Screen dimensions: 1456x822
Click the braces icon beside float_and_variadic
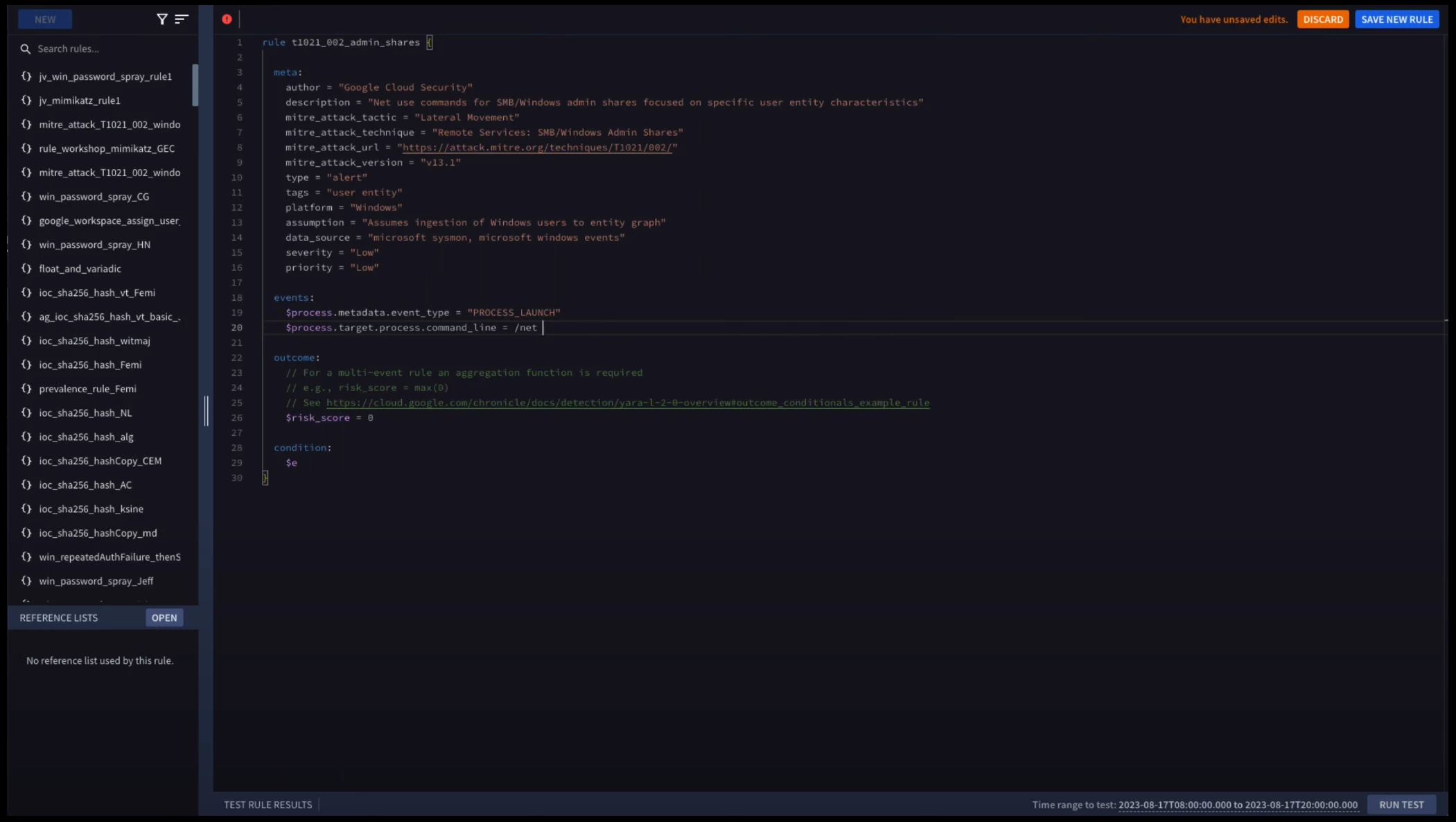[26, 268]
